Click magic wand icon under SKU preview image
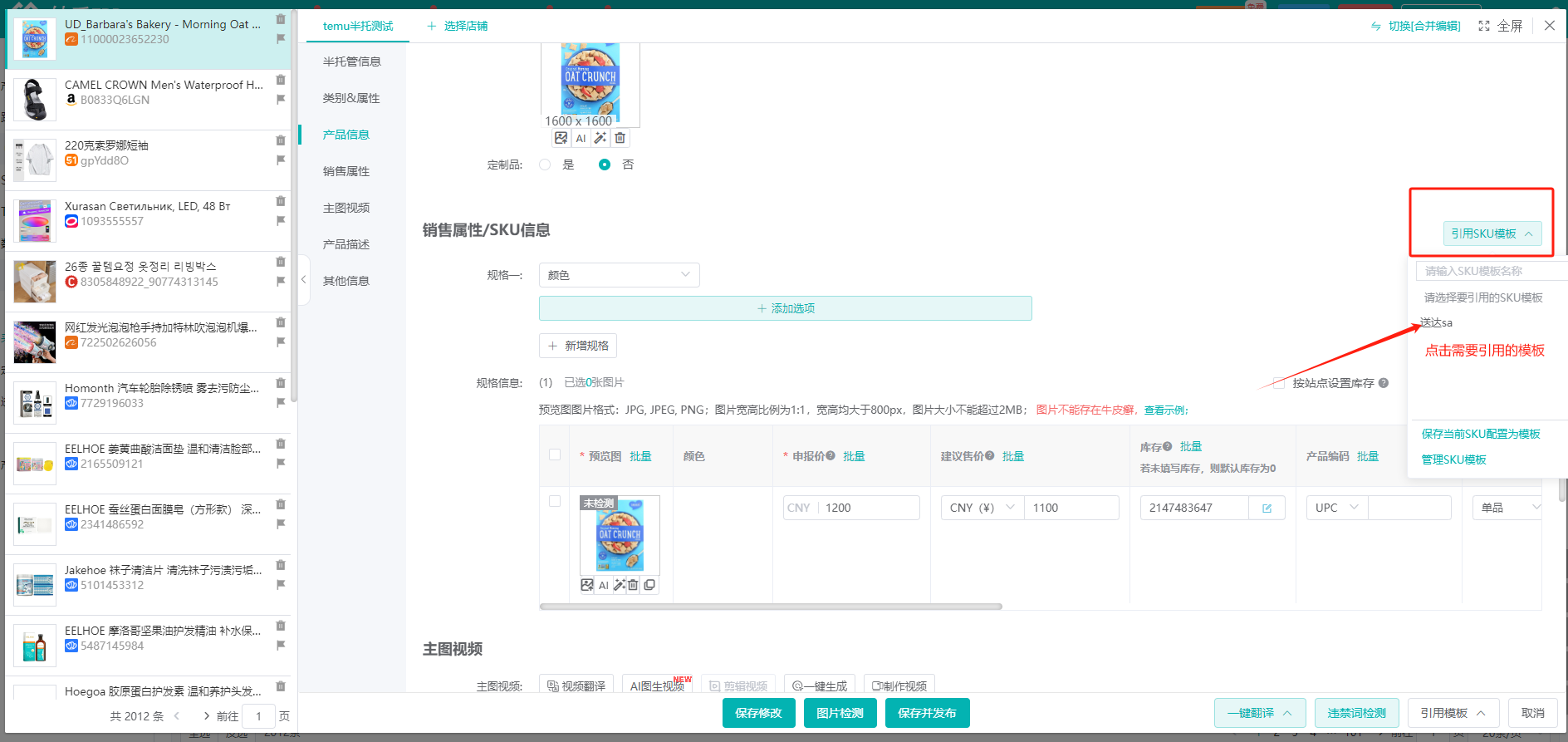 click(619, 585)
